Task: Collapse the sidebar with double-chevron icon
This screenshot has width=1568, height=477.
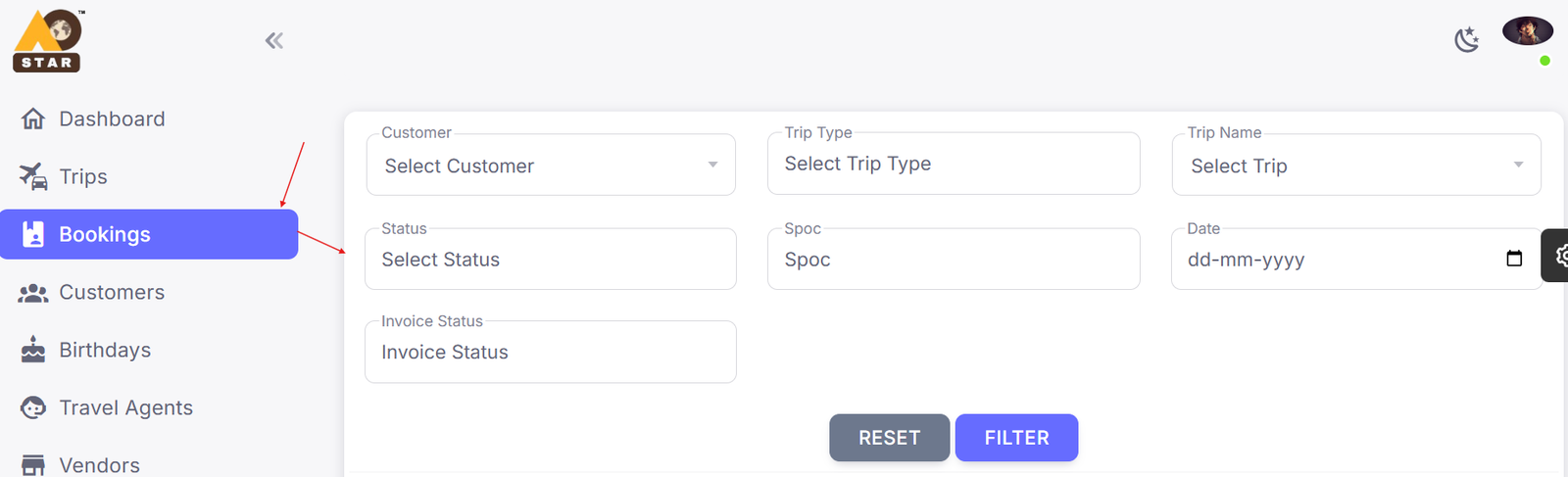Action: 274,40
